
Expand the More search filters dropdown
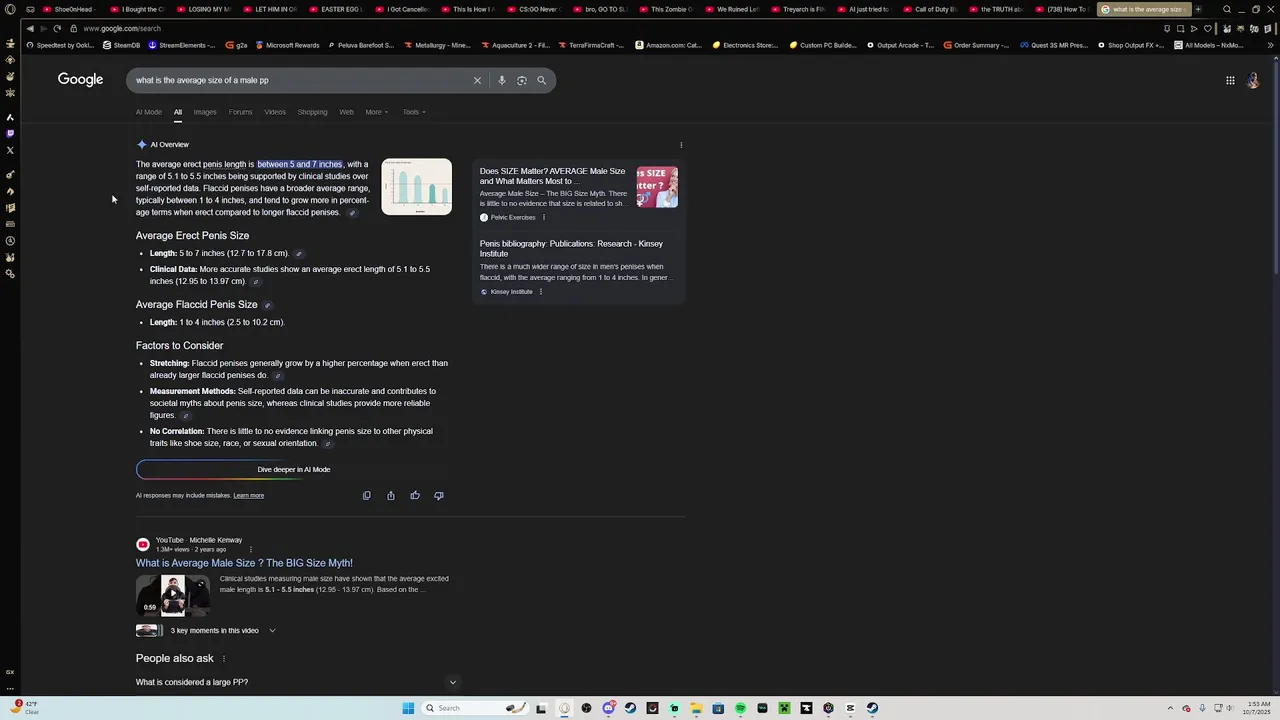(376, 112)
